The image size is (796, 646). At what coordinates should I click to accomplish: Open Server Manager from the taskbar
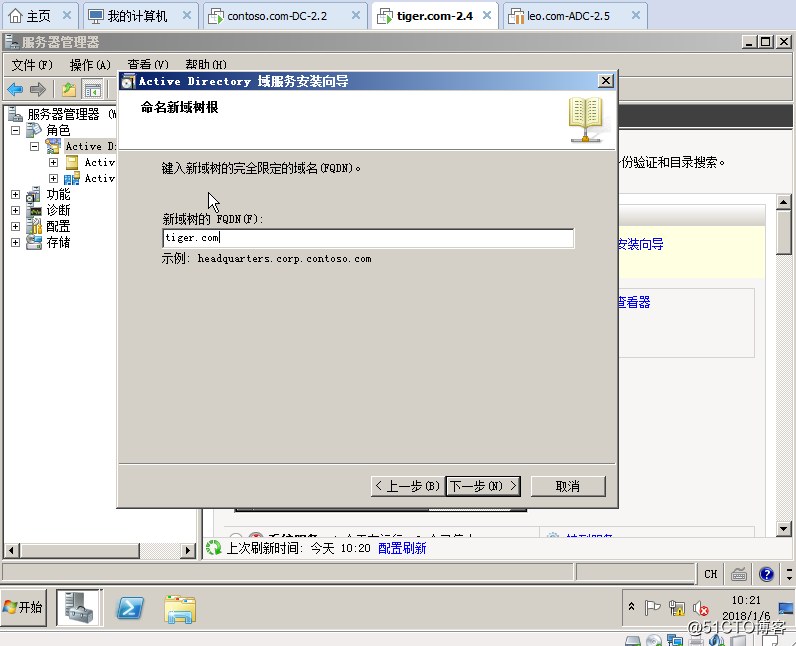78,607
